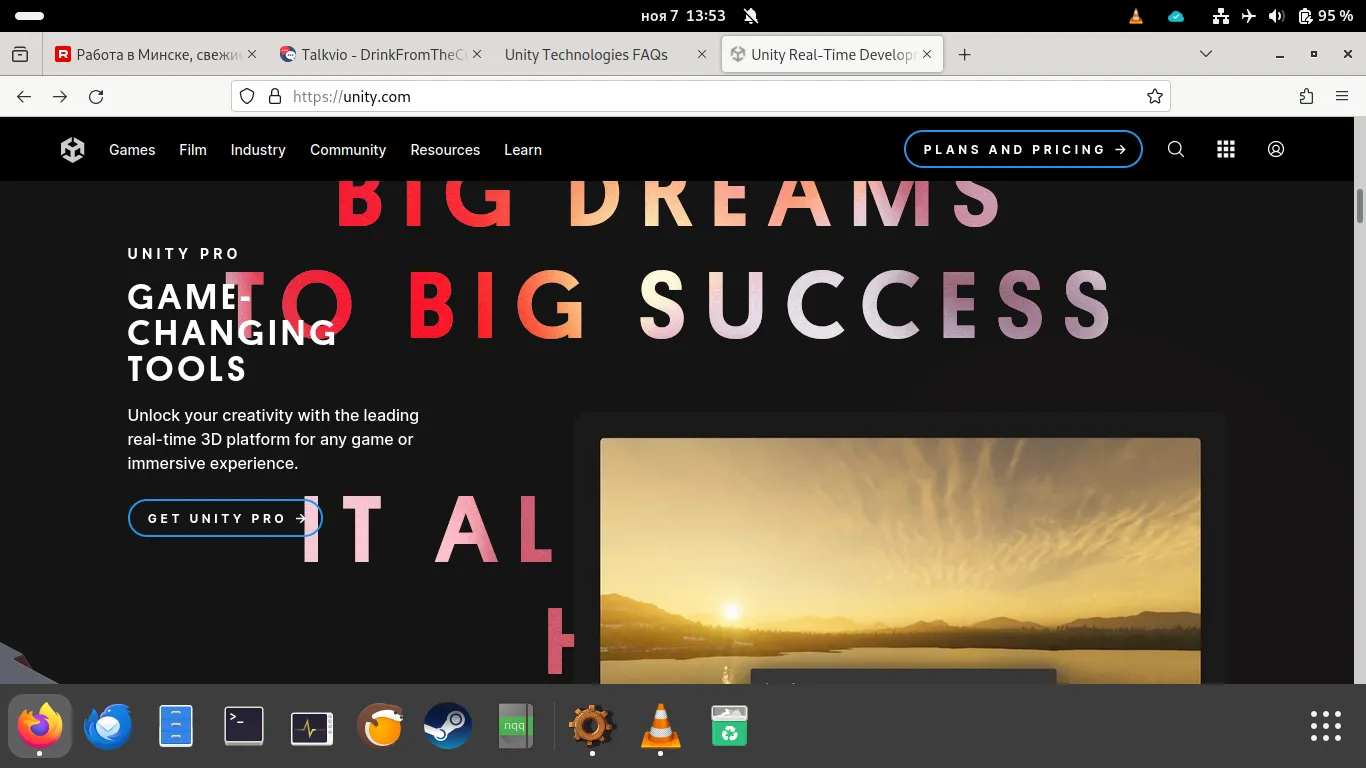Open the user account profile icon

(x=1276, y=149)
